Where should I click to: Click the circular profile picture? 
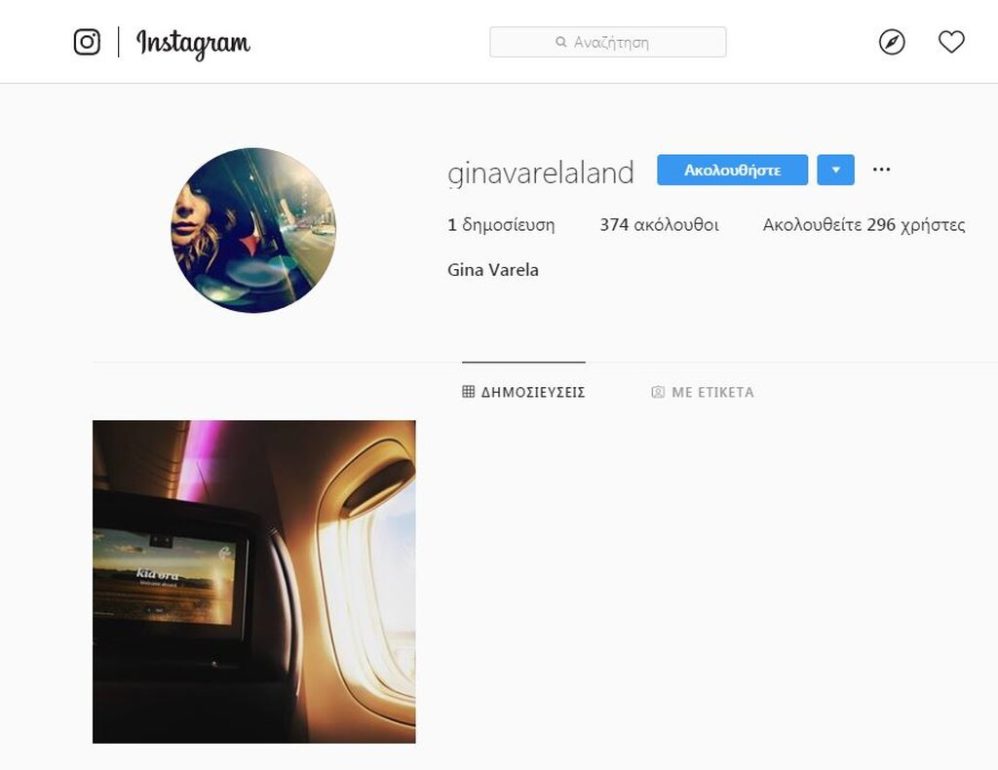tap(253, 230)
